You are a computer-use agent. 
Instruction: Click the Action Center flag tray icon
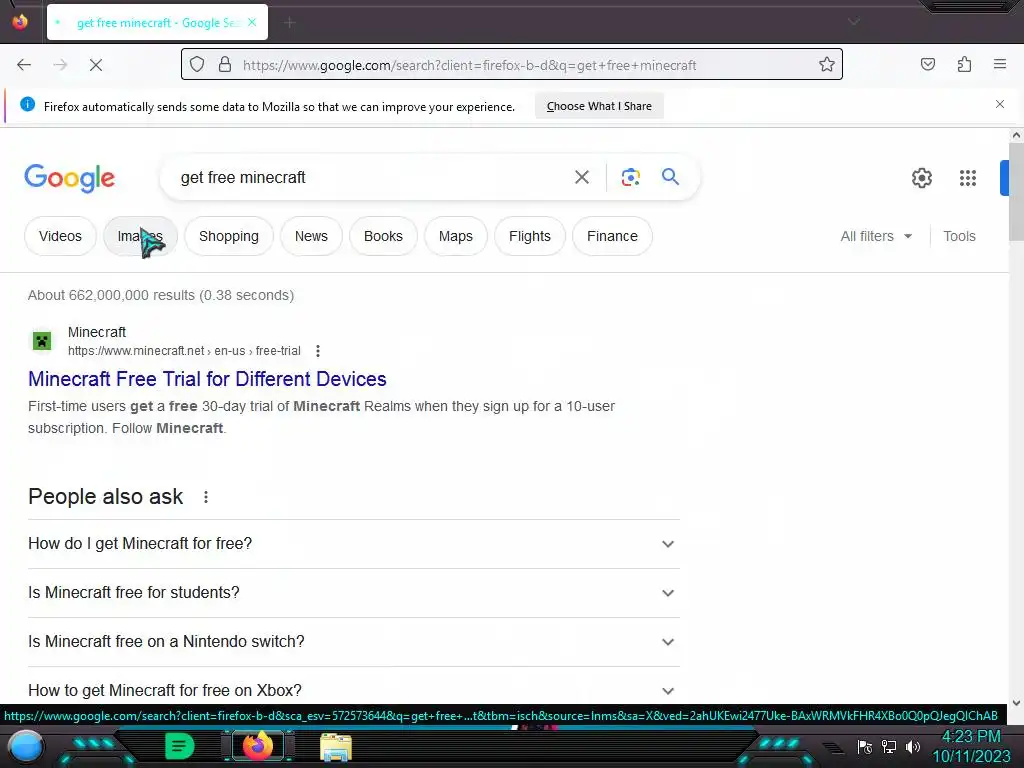click(865, 746)
